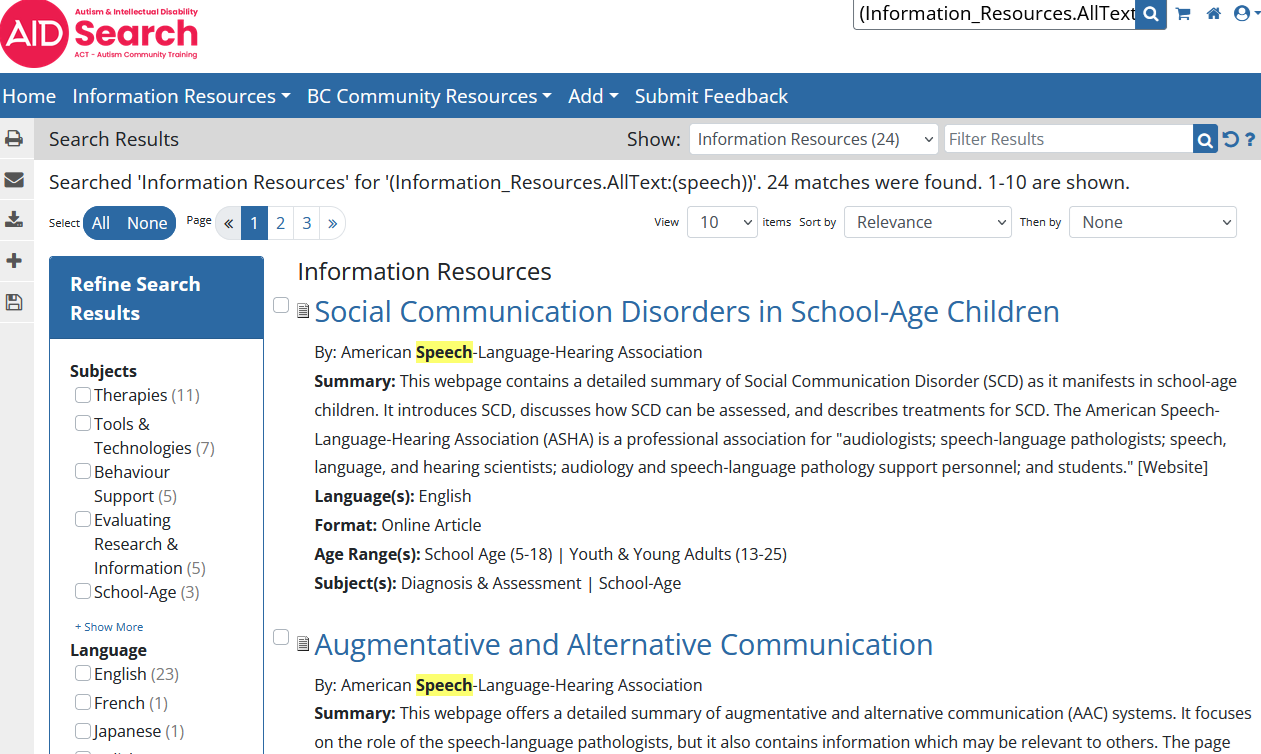
Task: Check the Therapies subject checkbox
Action: tap(83, 395)
